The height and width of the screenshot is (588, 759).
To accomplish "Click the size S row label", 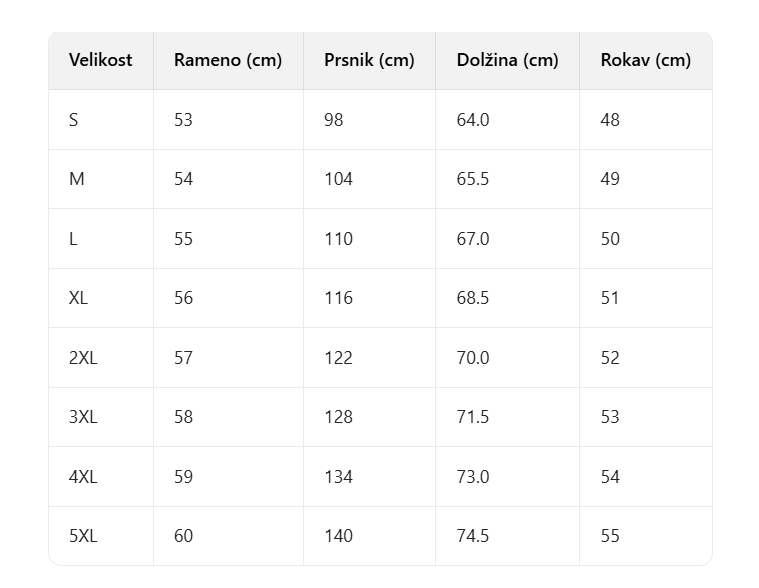I will point(74,120).
